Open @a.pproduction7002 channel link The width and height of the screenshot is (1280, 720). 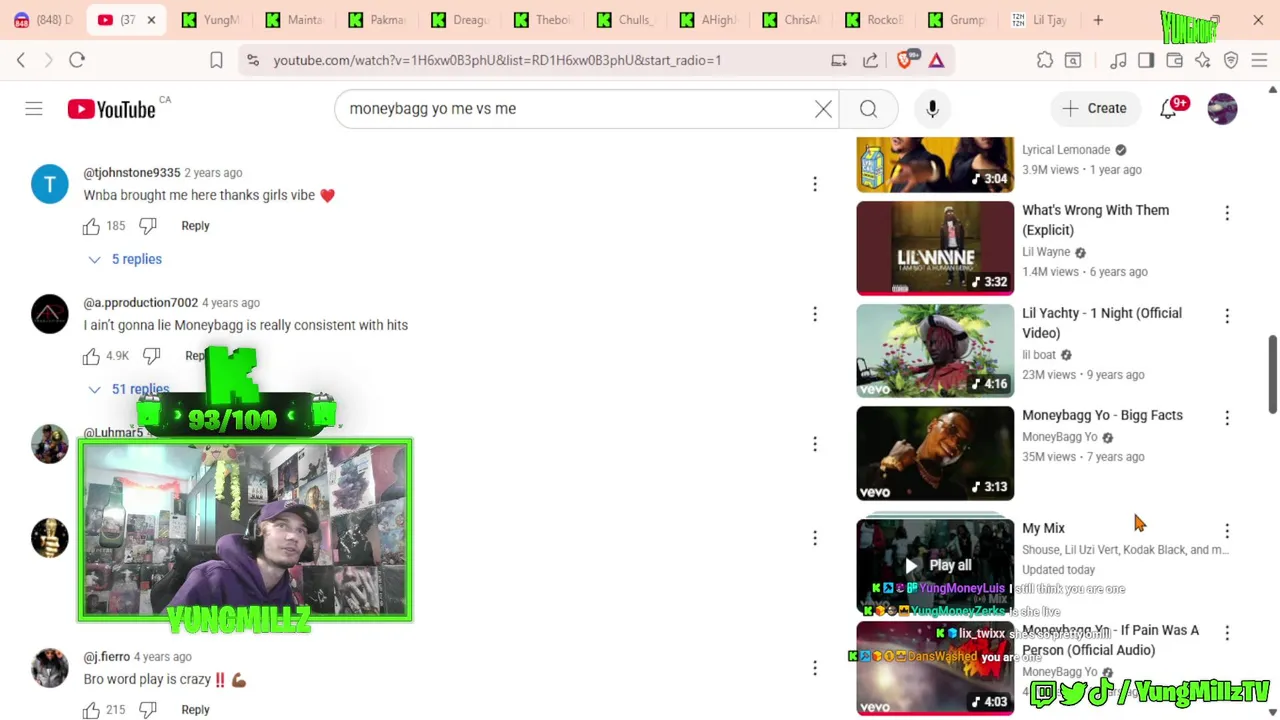tap(141, 303)
